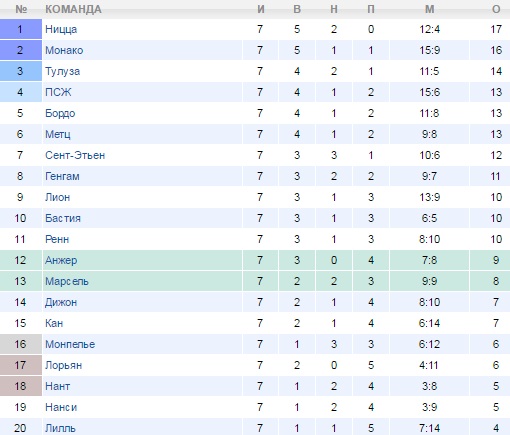Click the Дижон team name
This screenshot has height=435, width=510.
[61, 303]
